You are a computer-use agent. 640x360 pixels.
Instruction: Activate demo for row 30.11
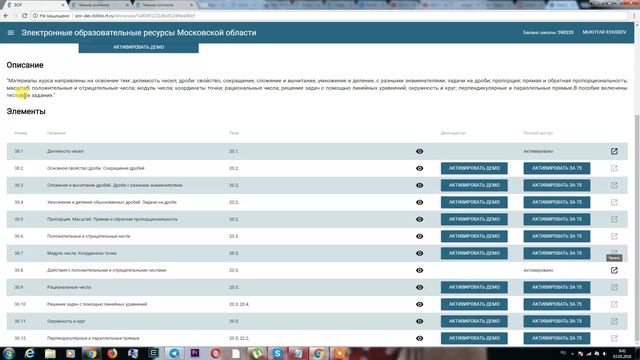click(474, 321)
